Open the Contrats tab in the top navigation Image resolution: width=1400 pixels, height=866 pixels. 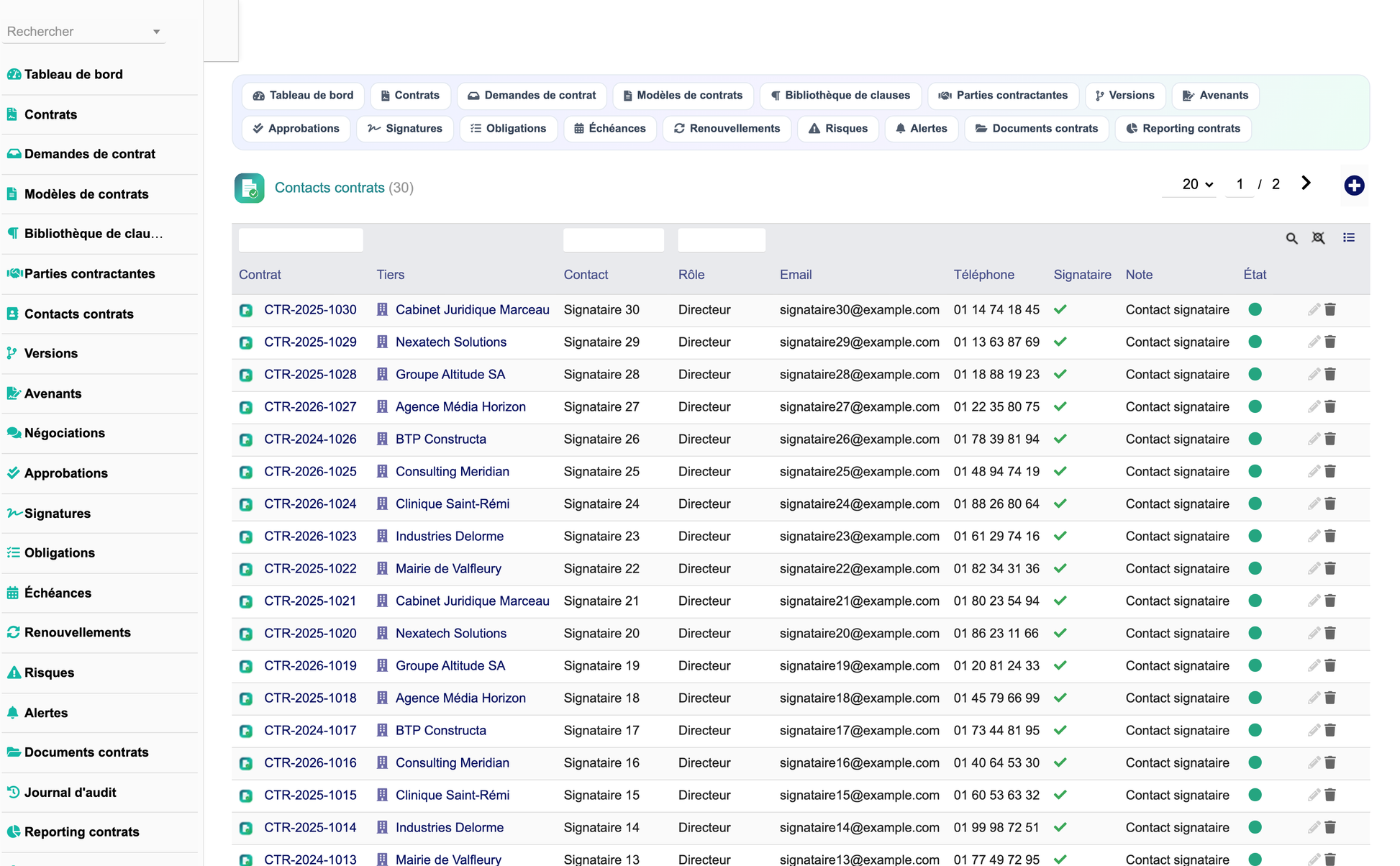coord(410,95)
